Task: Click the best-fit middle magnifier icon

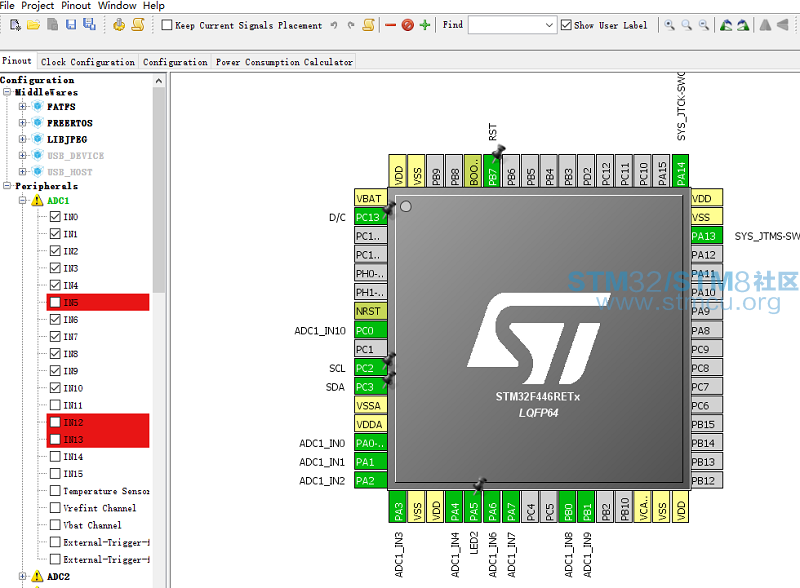Action: coord(687,25)
